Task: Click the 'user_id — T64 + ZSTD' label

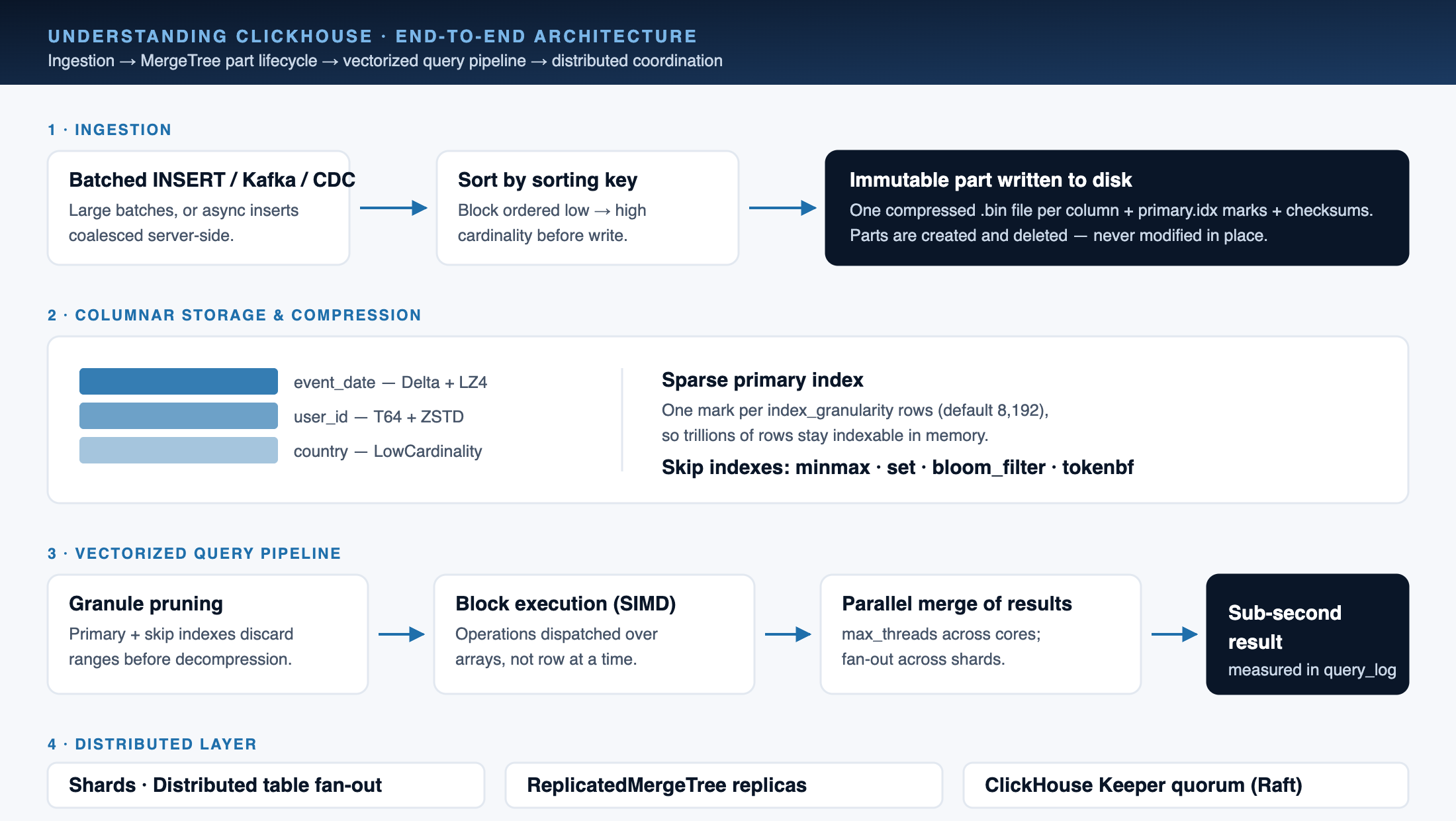Action: click(x=379, y=417)
